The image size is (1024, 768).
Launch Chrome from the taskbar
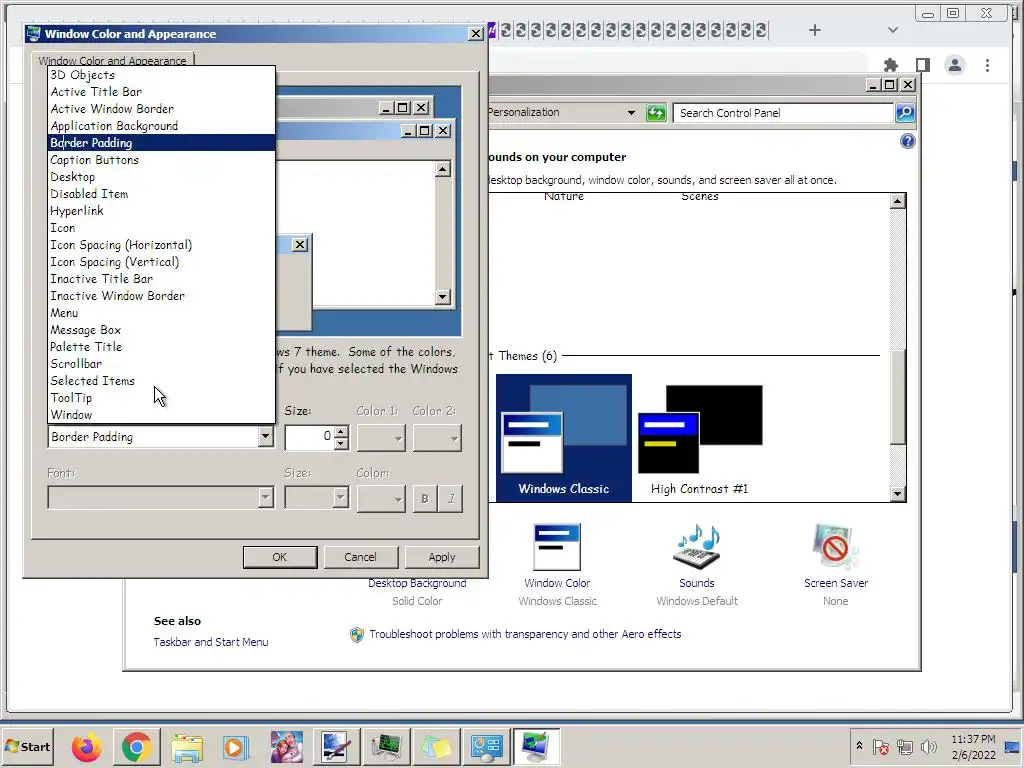click(136, 746)
